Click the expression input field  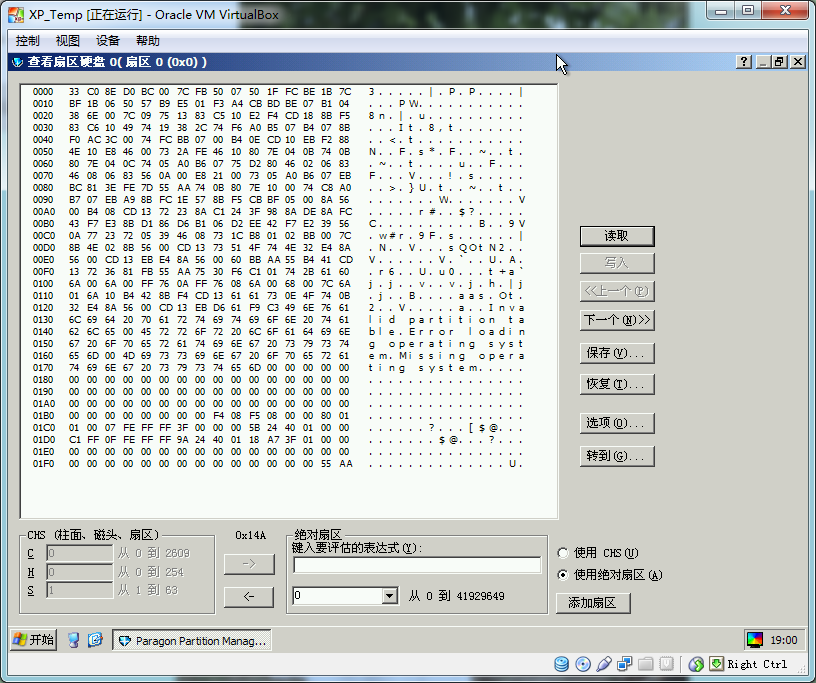pos(417,565)
